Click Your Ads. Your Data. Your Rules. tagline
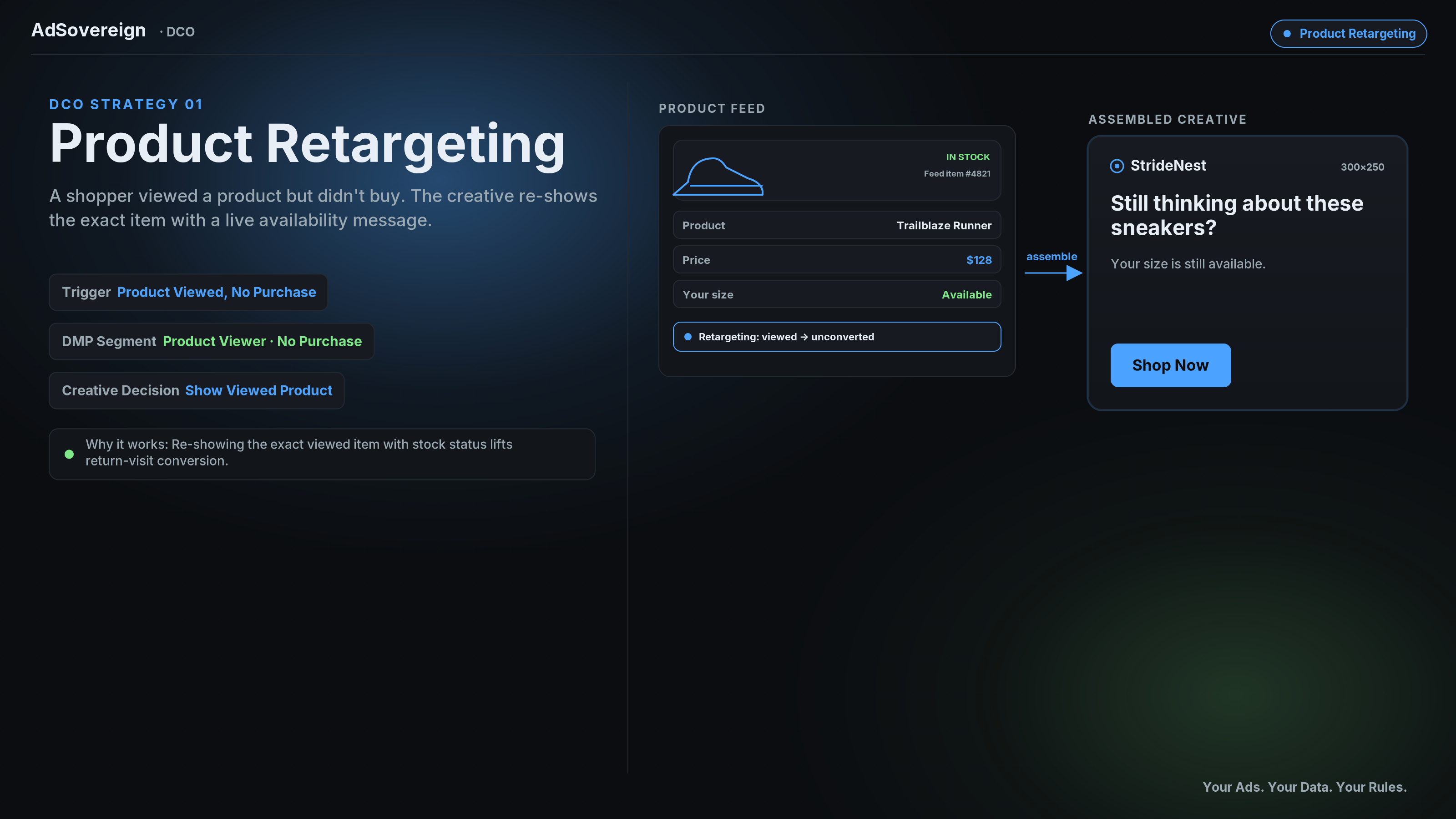This screenshot has height=819, width=1456. click(1304, 787)
